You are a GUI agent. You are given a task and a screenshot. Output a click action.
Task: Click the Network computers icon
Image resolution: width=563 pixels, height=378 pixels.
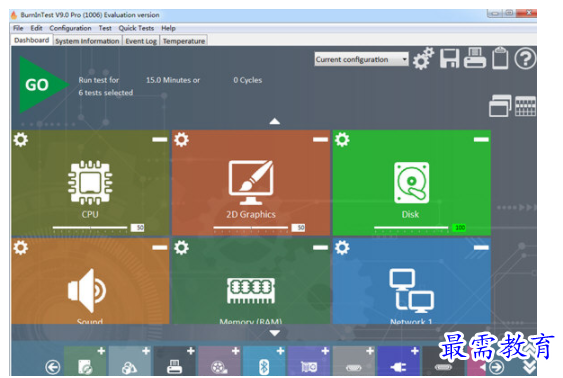pyautogui.click(x=411, y=291)
